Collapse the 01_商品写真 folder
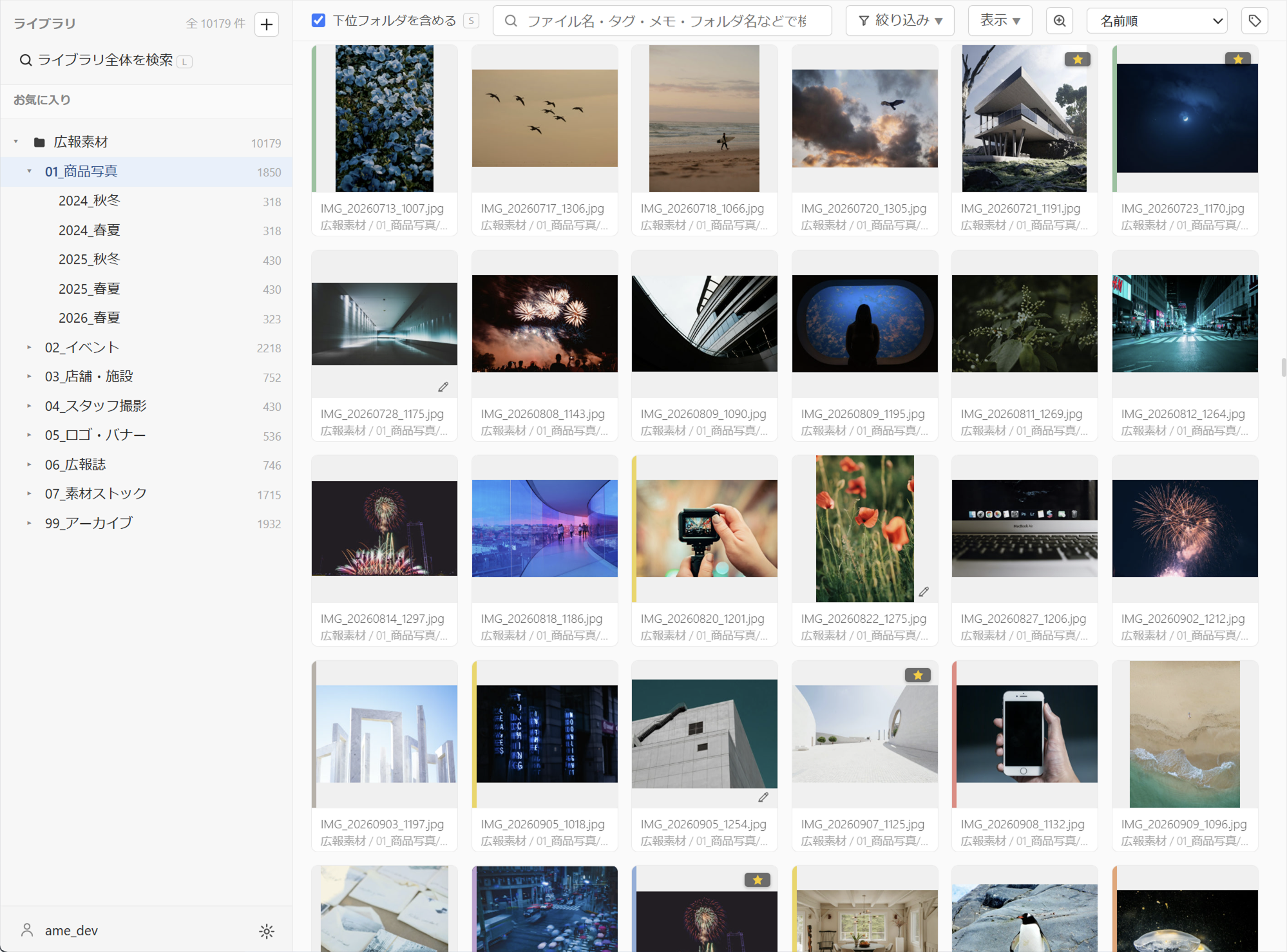The image size is (1287, 952). tap(29, 171)
